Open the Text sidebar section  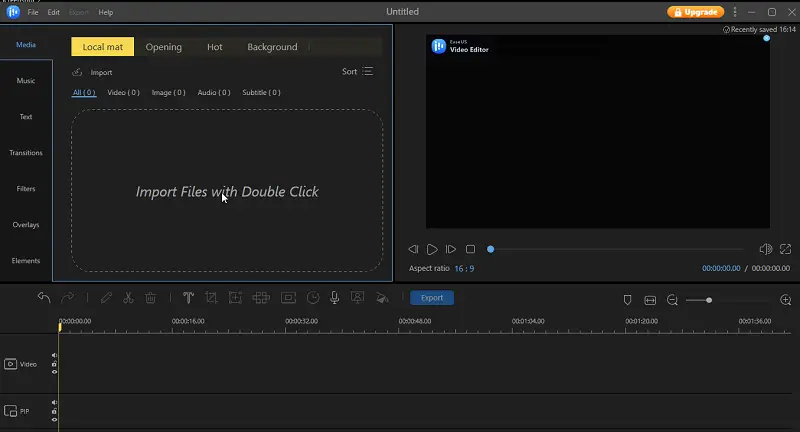pos(26,117)
